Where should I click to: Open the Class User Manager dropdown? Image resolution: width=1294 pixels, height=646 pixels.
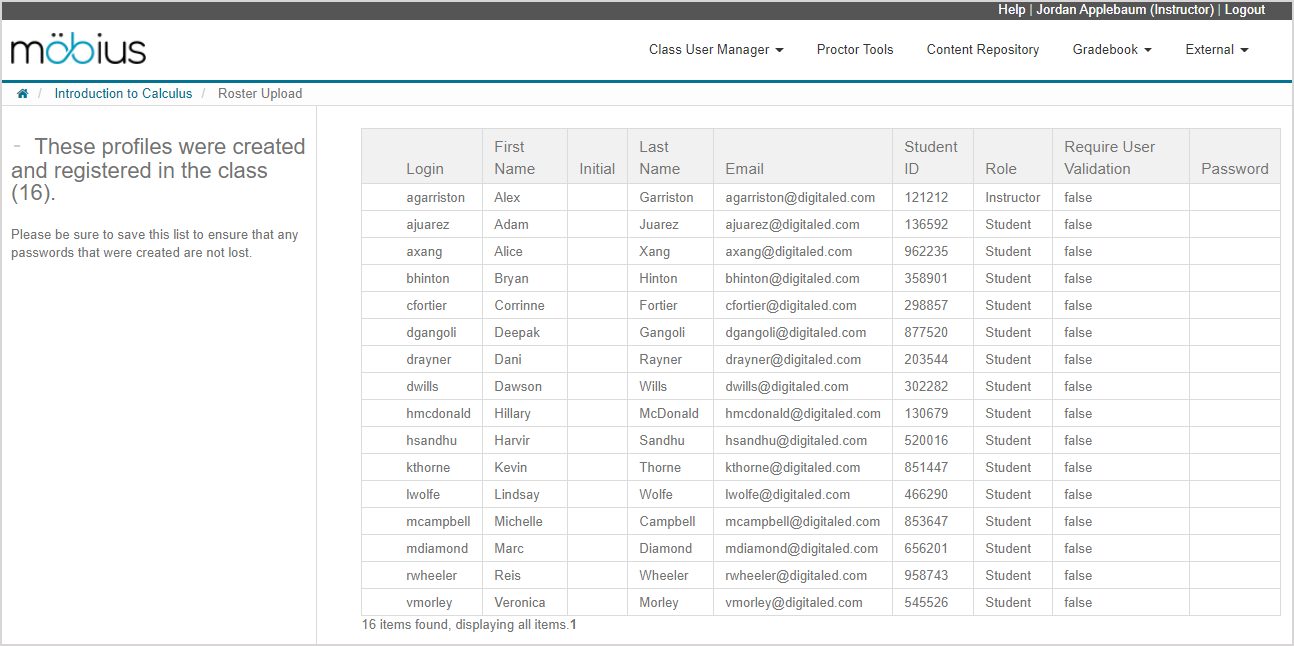(x=715, y=50)
